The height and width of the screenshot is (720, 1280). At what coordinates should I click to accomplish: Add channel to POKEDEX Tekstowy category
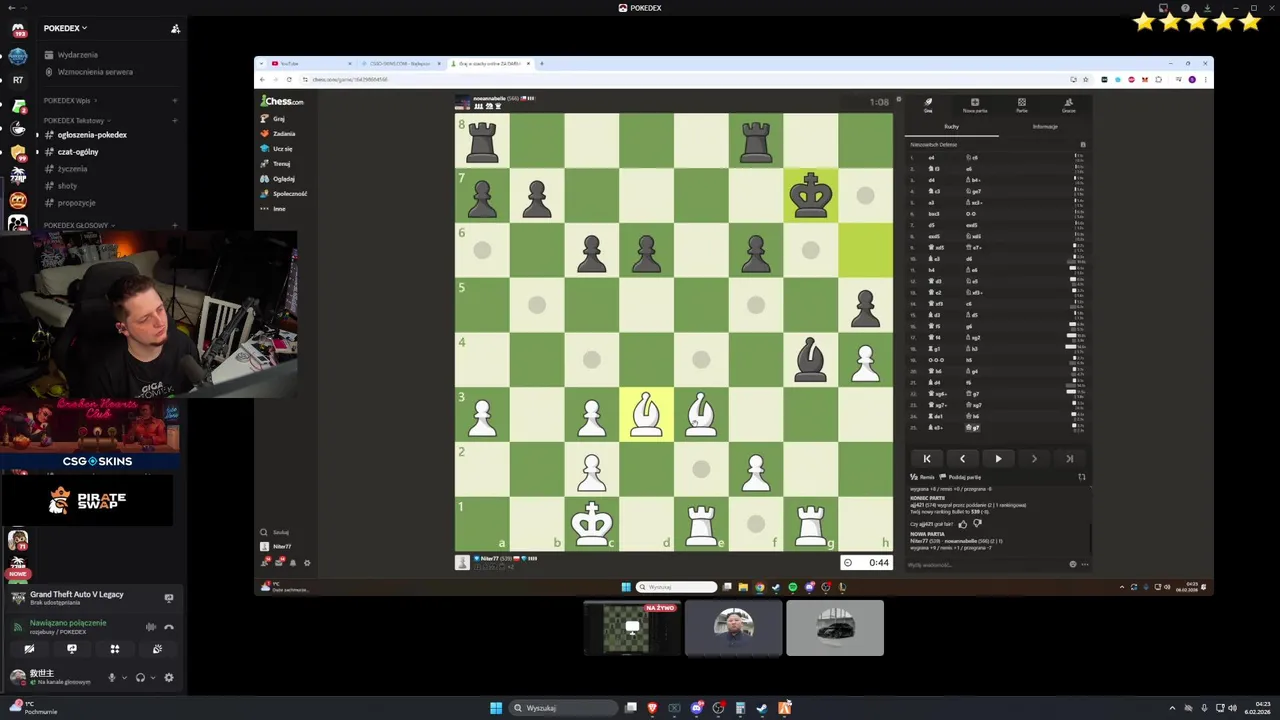pyautogui.click(x=175, y=120)
